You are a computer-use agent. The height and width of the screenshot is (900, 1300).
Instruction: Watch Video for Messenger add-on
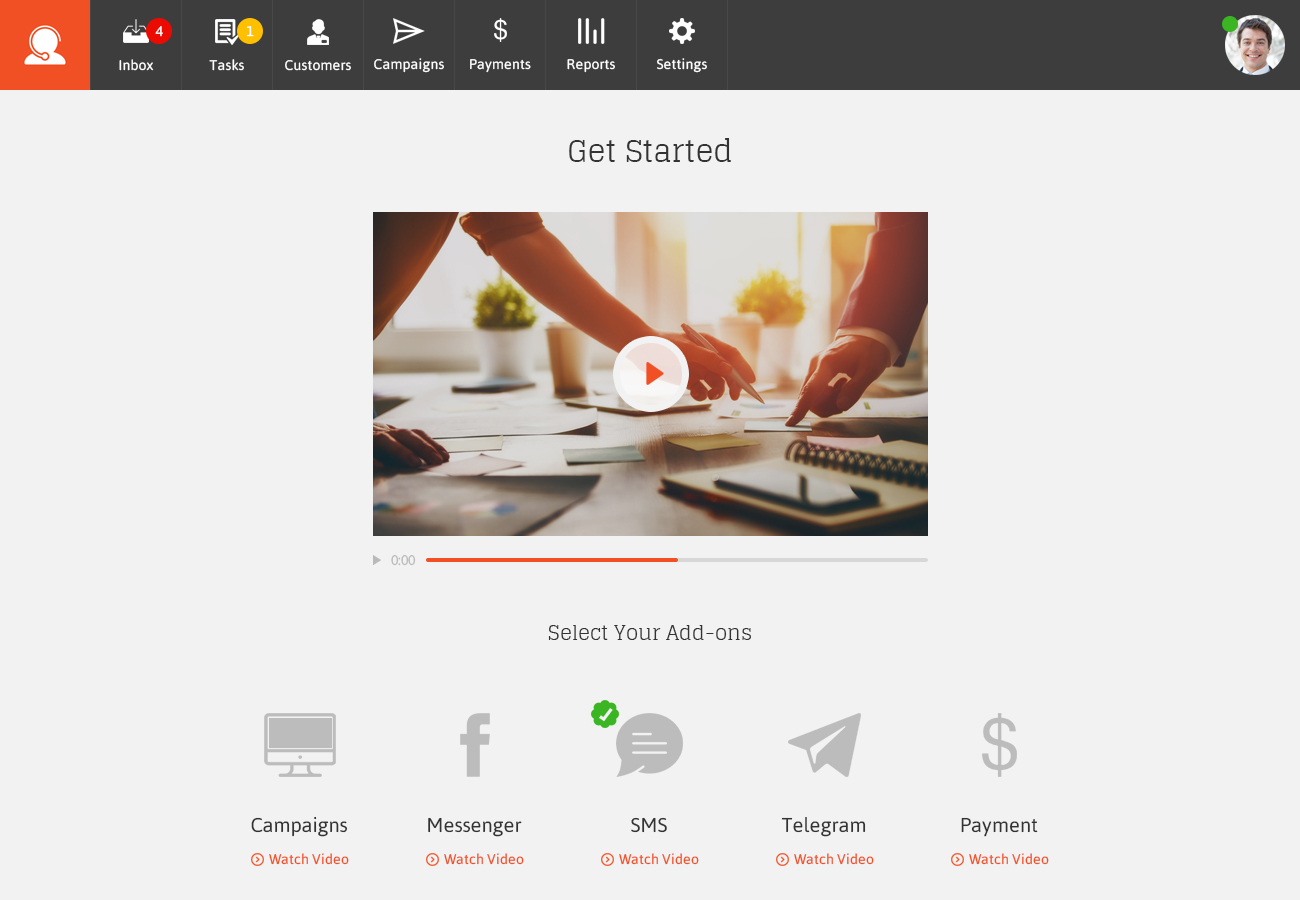coord(475,859)
